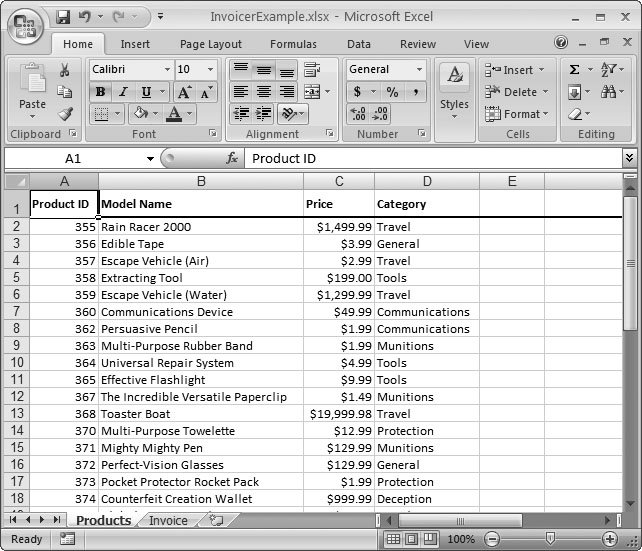Click Increase Decimal button
This screenshot has height=551, width=642.
(x=359, y=113)
